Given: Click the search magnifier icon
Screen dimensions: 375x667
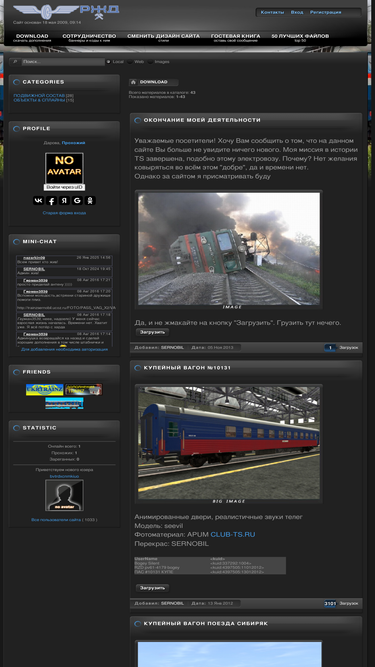Looking at the screenshot, I should (15, 62).
